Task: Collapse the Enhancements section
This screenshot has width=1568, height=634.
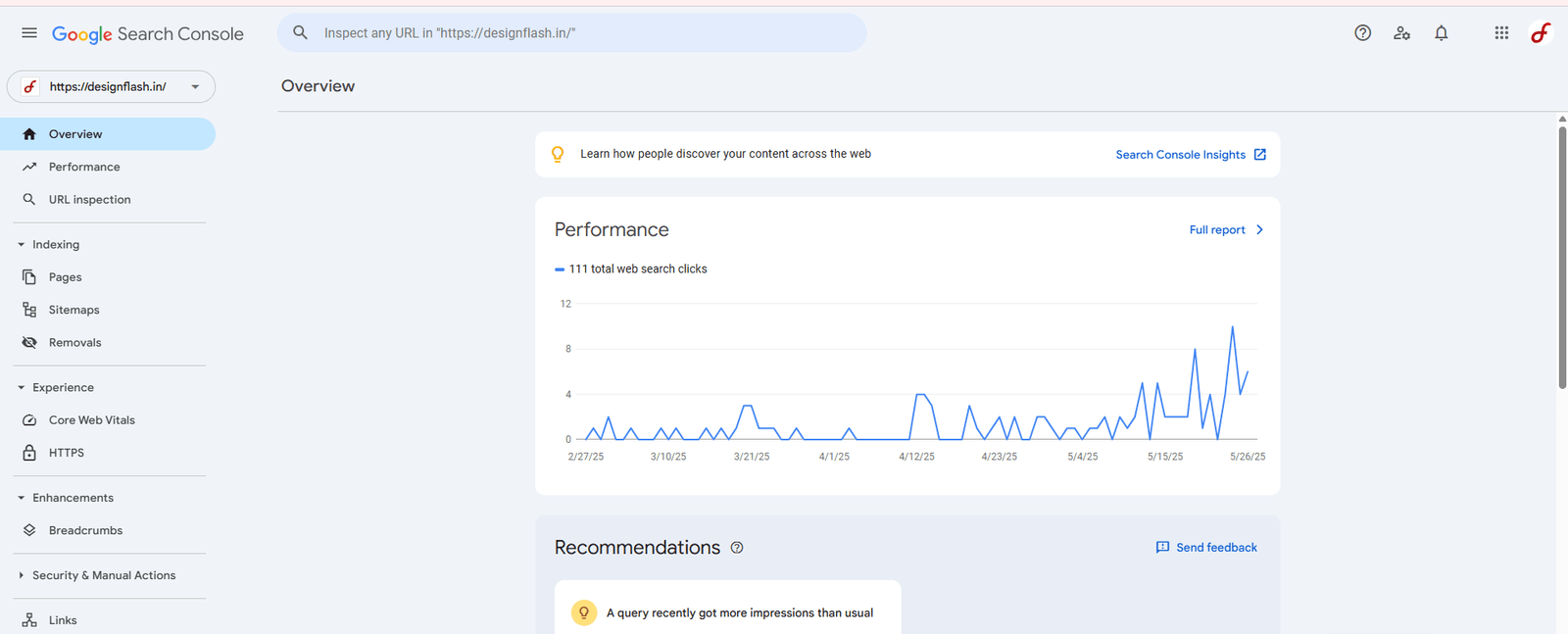Action: 21,498
